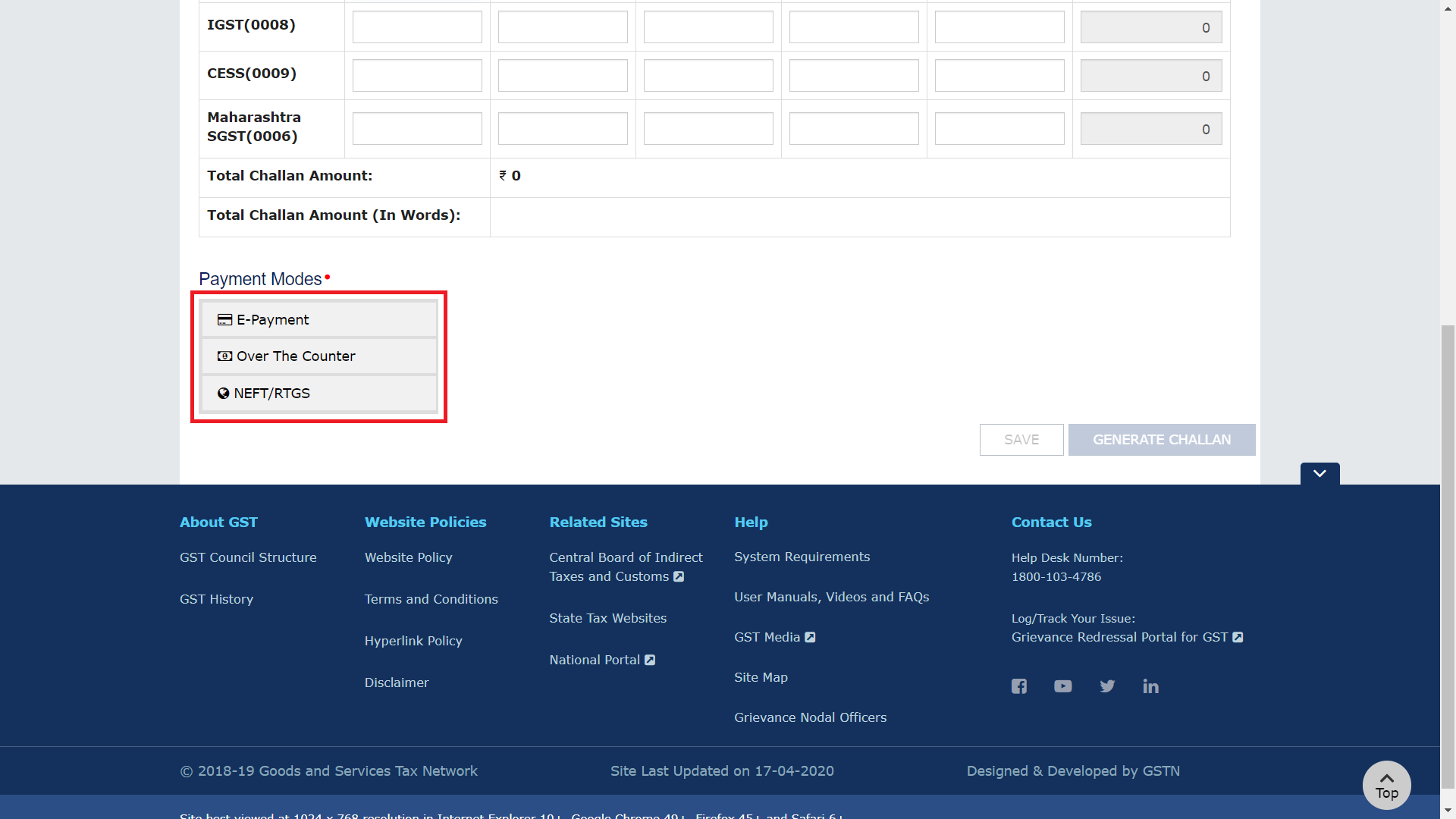Click the GENERATE CHALLAN button
The width and height of the screenshot is (1456, 819).
point(1161,440)
